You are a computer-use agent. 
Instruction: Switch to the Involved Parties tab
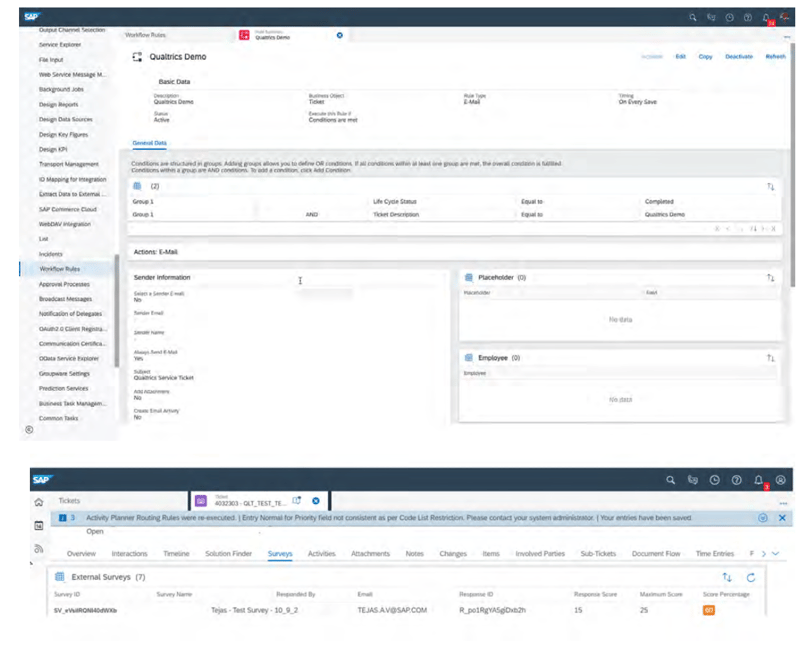540,554
